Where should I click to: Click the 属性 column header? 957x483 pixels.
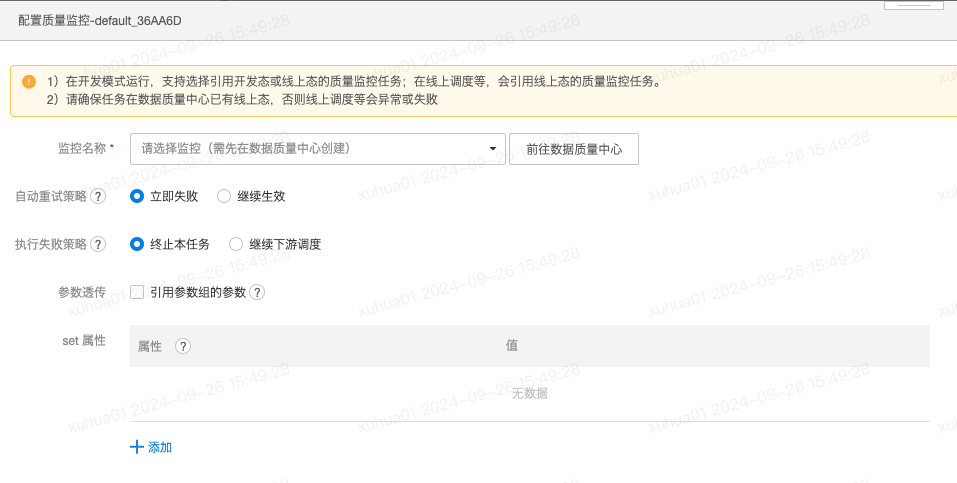150,346
